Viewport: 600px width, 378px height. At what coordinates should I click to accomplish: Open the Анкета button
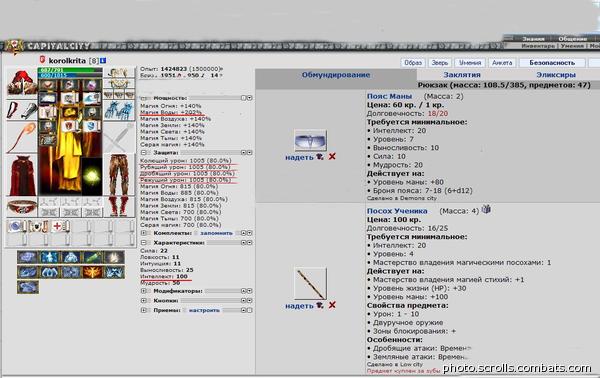click(x=502, y=63)
